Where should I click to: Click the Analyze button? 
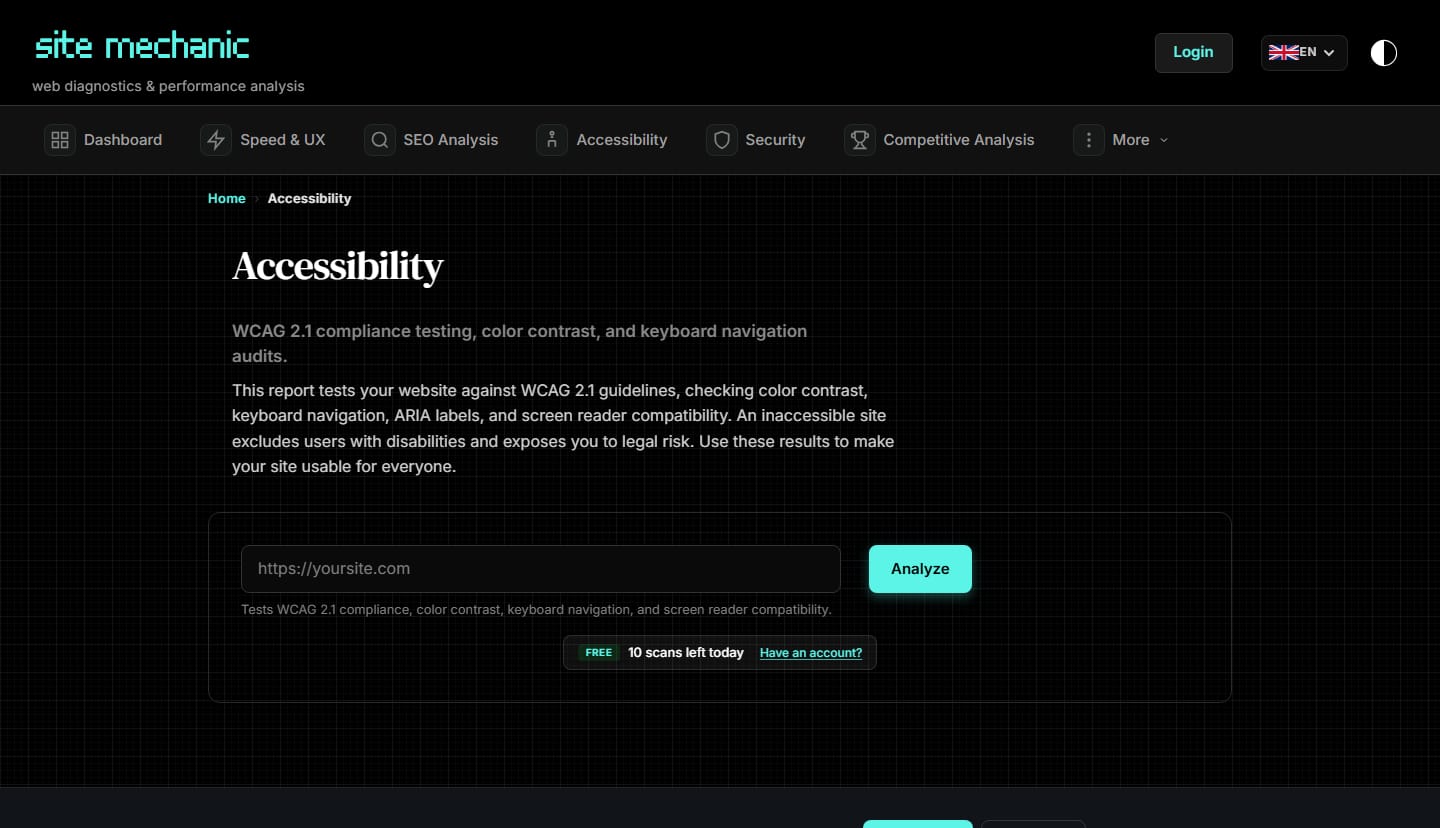click(x=920, y=569)
